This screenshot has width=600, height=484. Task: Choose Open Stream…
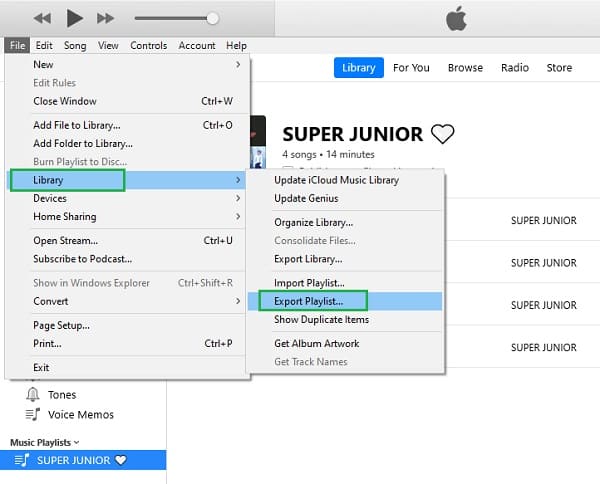(128, 241)
